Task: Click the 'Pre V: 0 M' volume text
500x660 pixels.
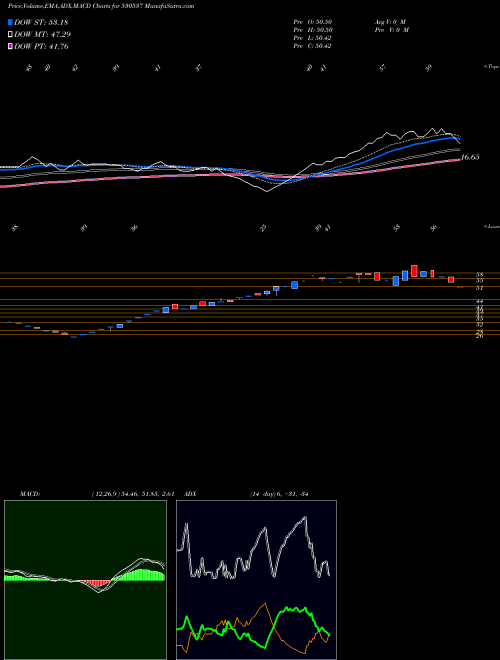Action: click(x=391, y=30)
